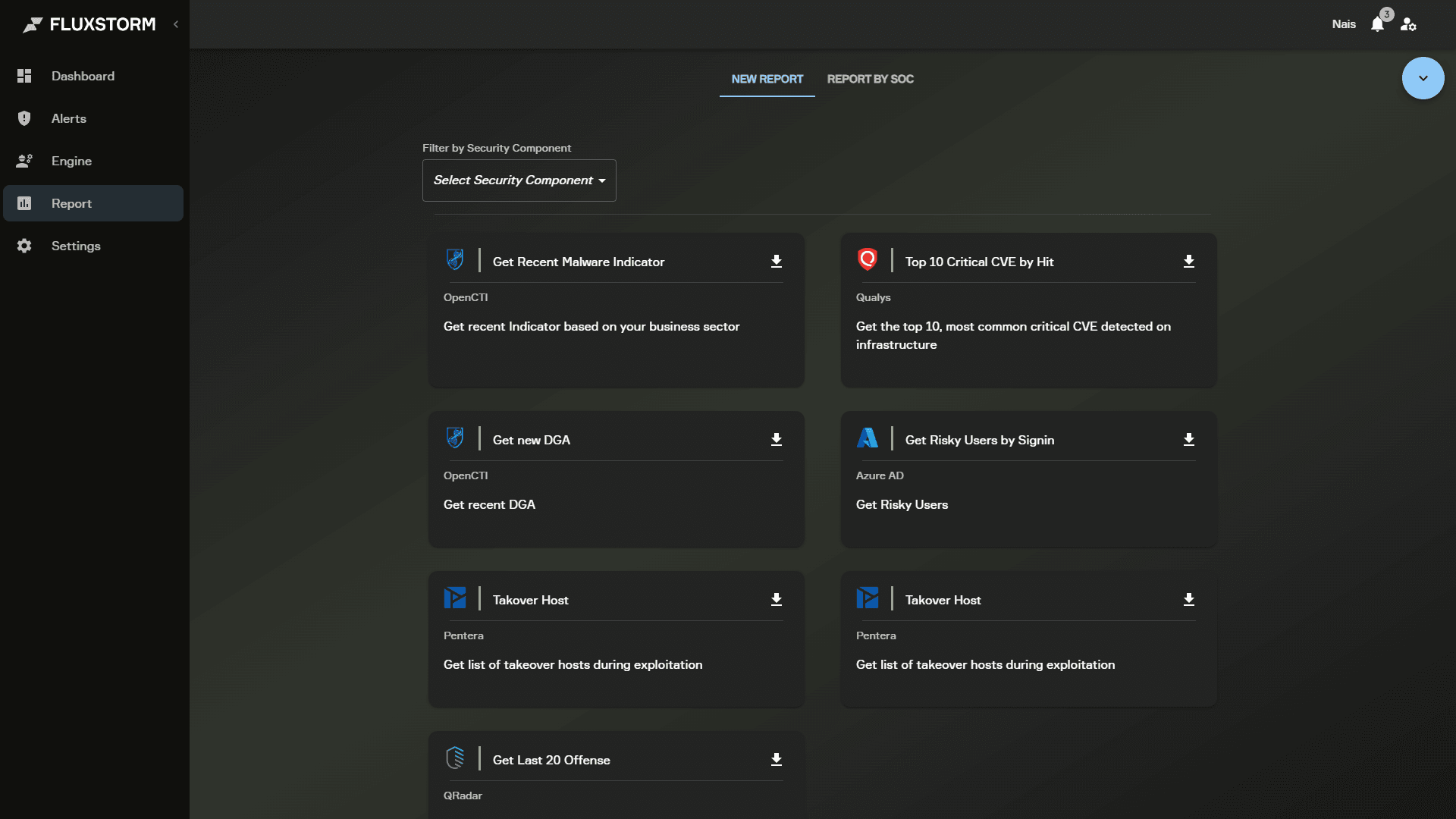Go to Dashboard in sidebar
The image size is (1456, 819).
point(83,76)
